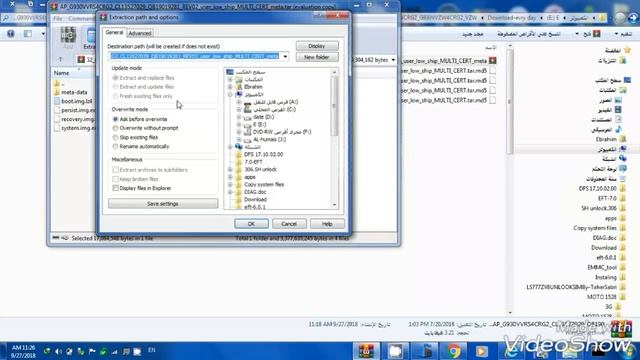Open the File menu in WinRAR

[x=58, y=18]
